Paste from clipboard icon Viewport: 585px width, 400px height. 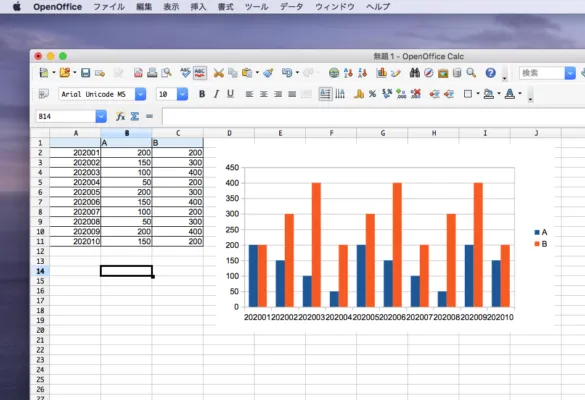(247, 73)
